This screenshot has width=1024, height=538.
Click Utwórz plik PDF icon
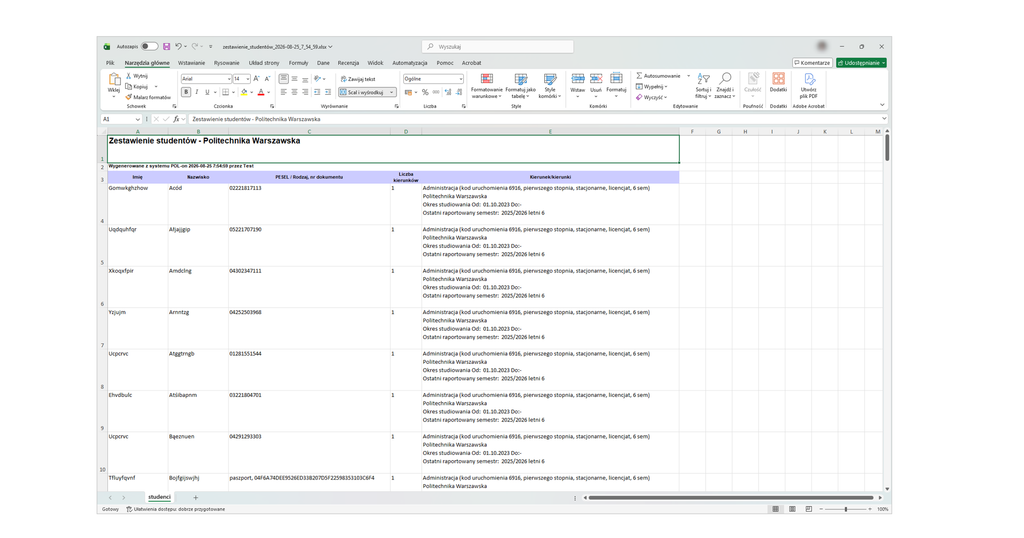coord(809,79)
